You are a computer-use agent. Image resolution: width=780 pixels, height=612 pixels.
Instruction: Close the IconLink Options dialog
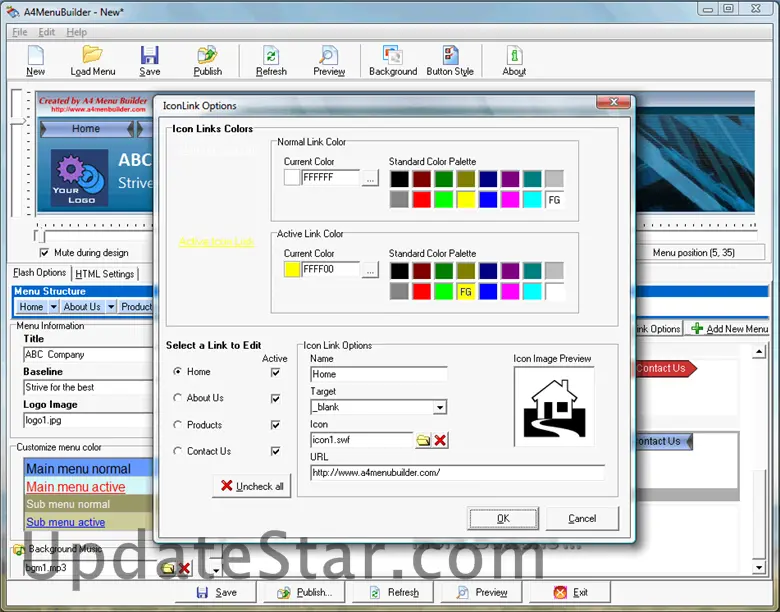pyautogui.click(x=614, y=102)
